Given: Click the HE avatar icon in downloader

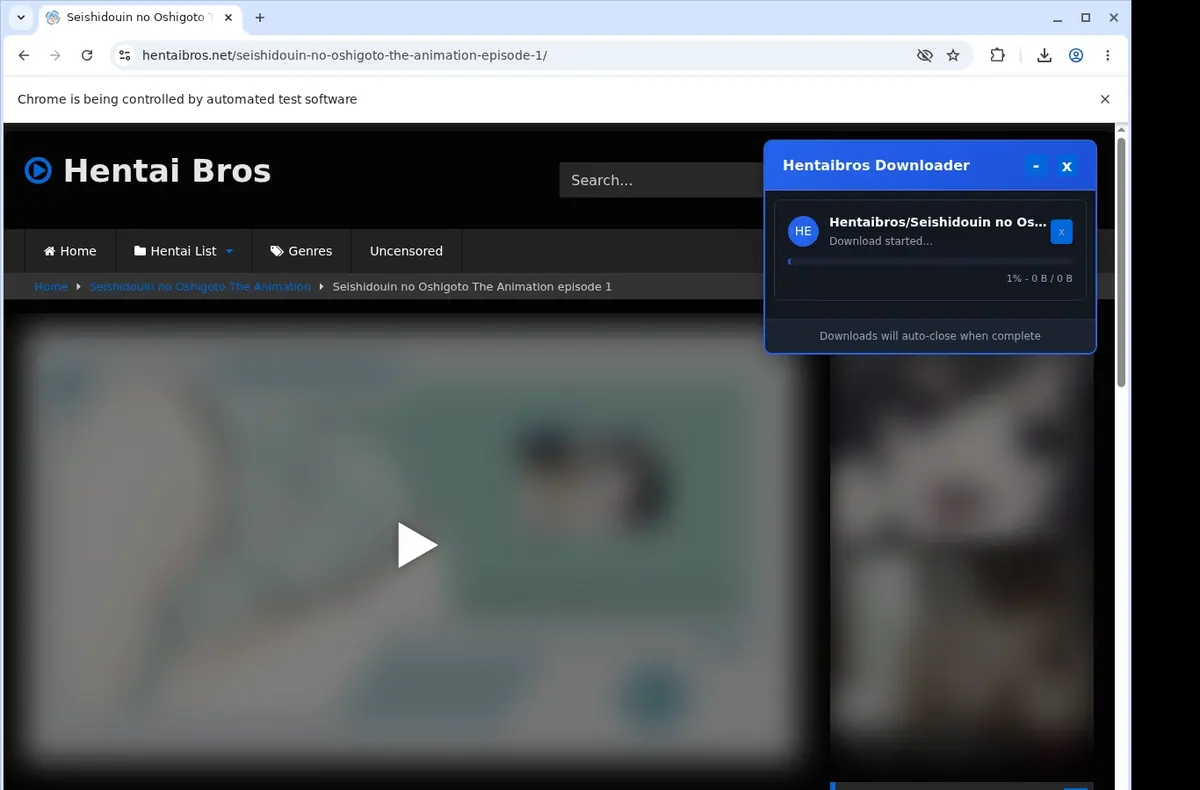Looking at the screenshot, I should click(x=803, y=231).
